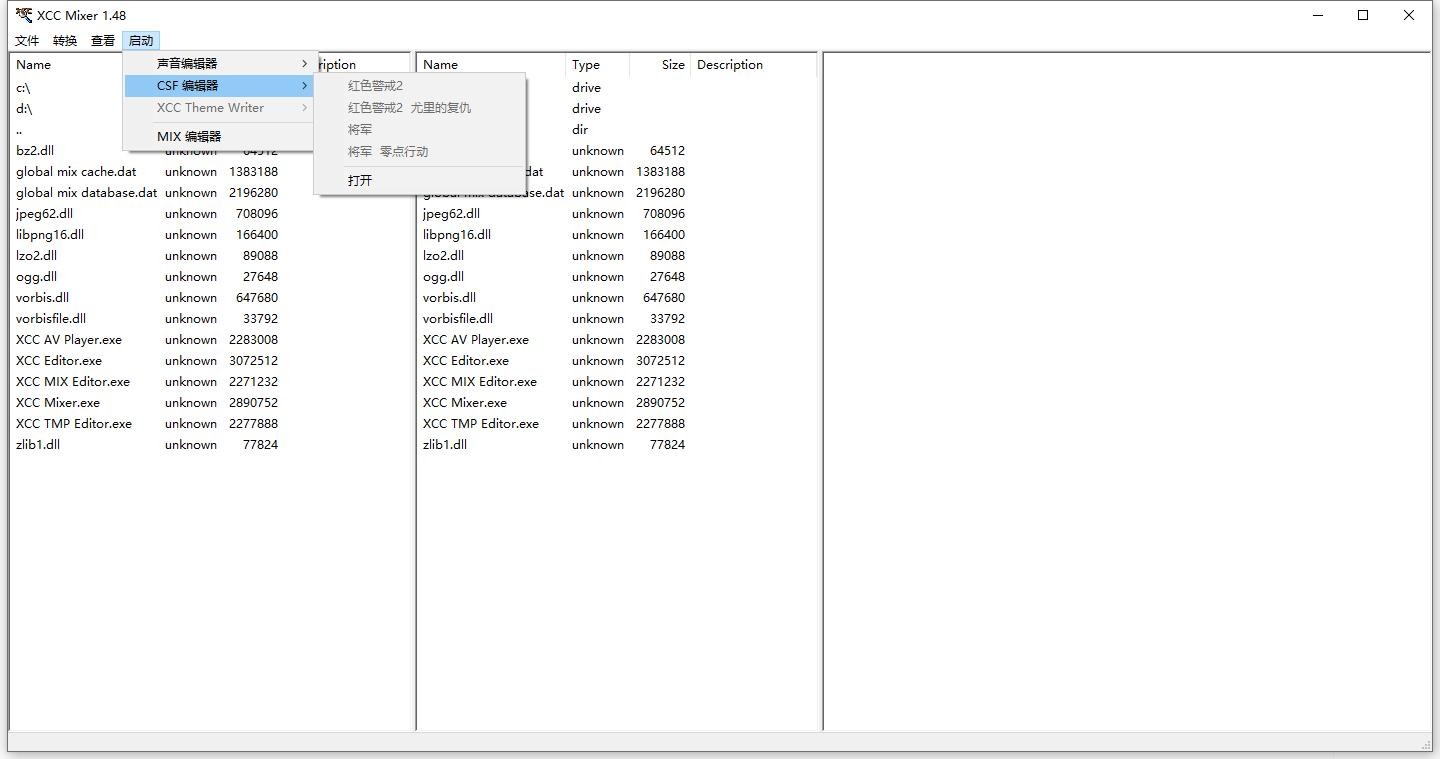Select parent directory .. in left pane

click(x=19, y=129)
